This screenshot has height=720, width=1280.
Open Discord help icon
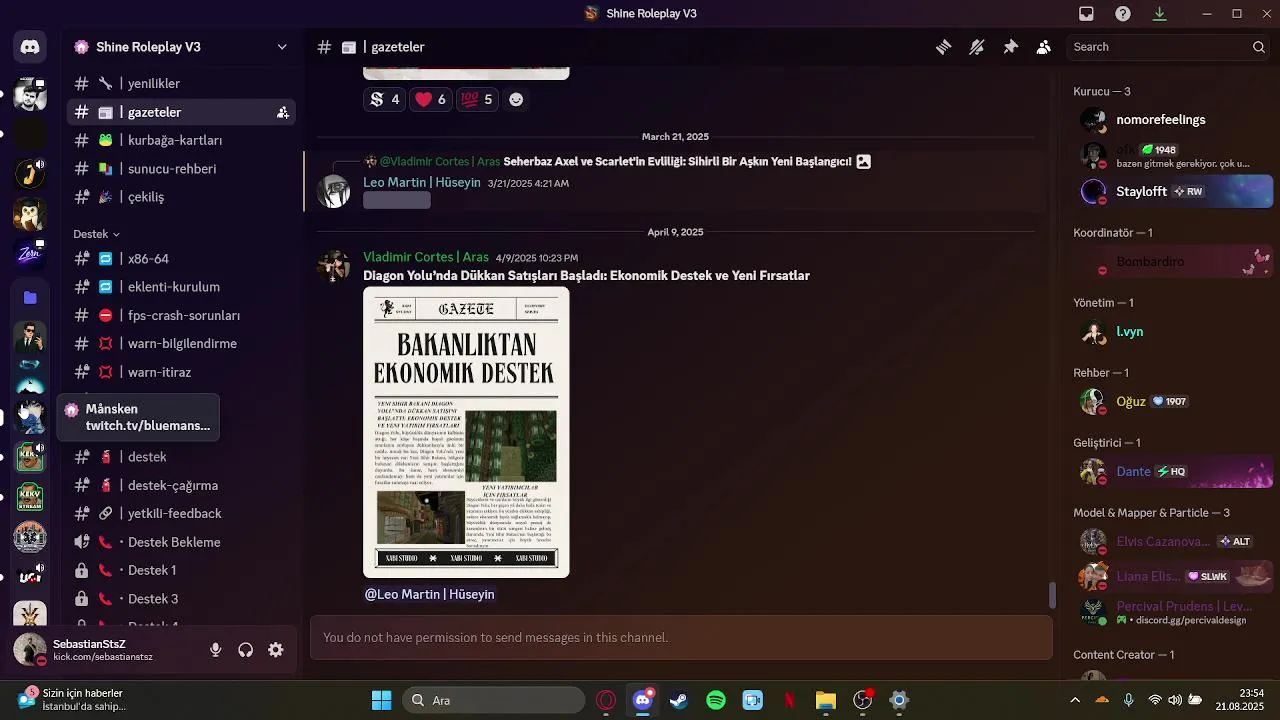[1123, 14]
